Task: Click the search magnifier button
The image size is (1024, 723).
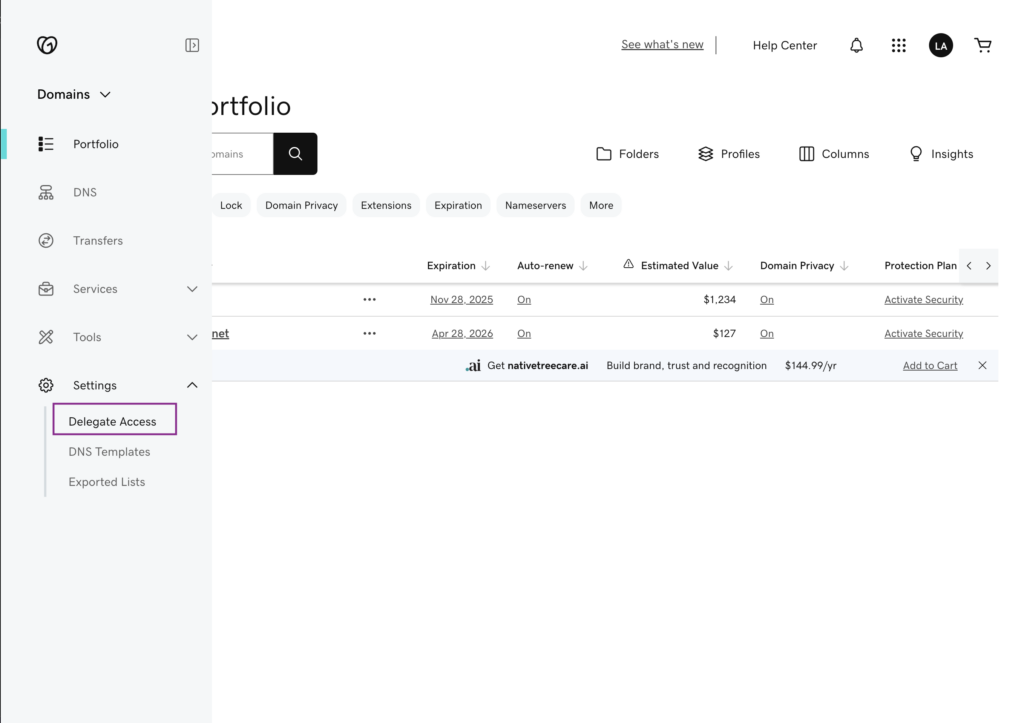Action: [x=295, y=154]
